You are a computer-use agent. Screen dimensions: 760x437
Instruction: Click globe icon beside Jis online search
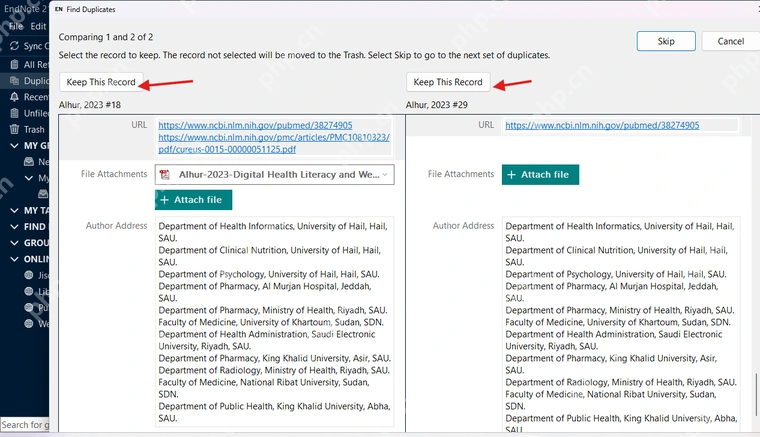click(29, 275)
